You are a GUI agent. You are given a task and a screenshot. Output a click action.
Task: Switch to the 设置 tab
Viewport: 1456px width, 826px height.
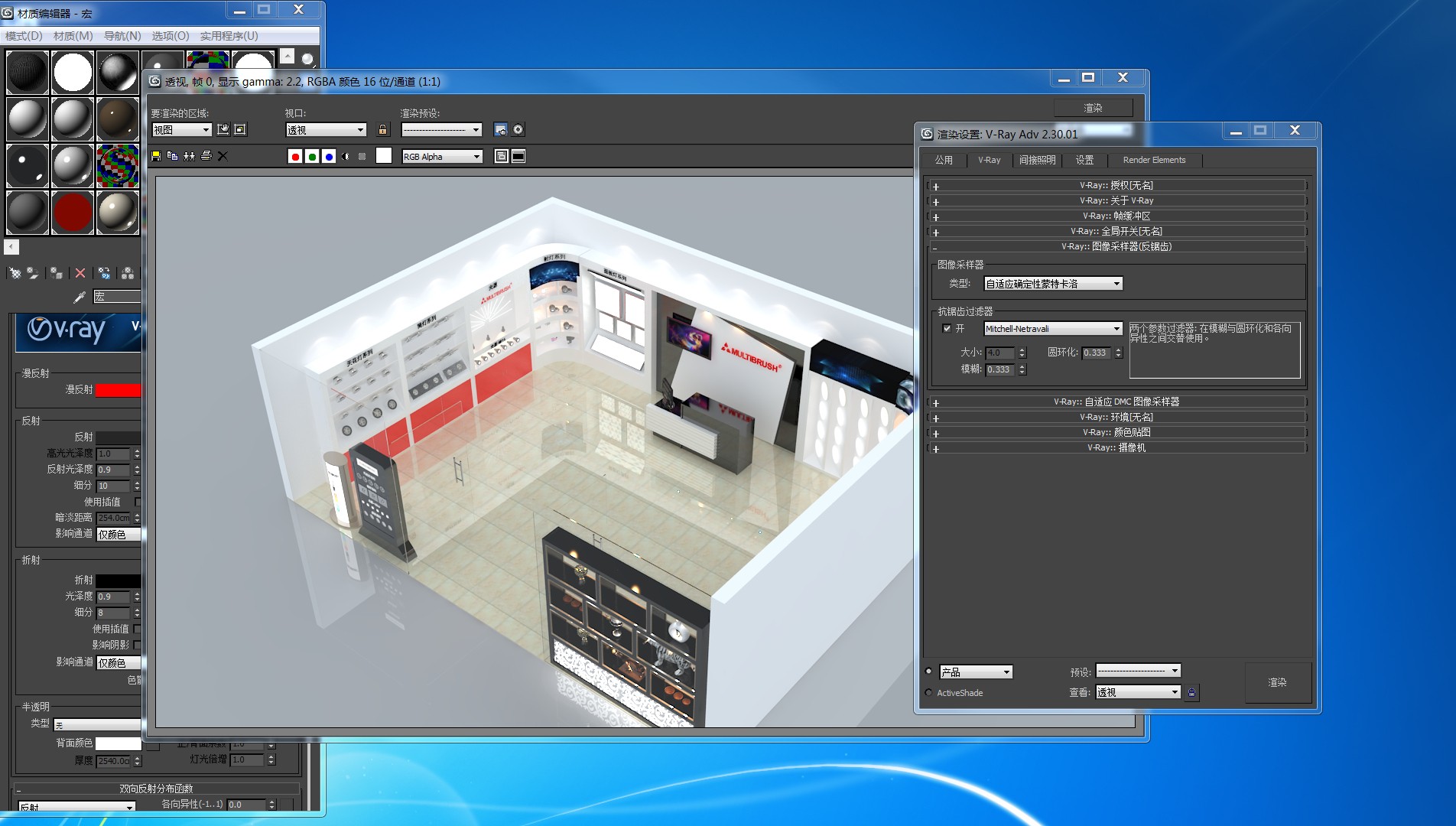(x=1084, y=160)
